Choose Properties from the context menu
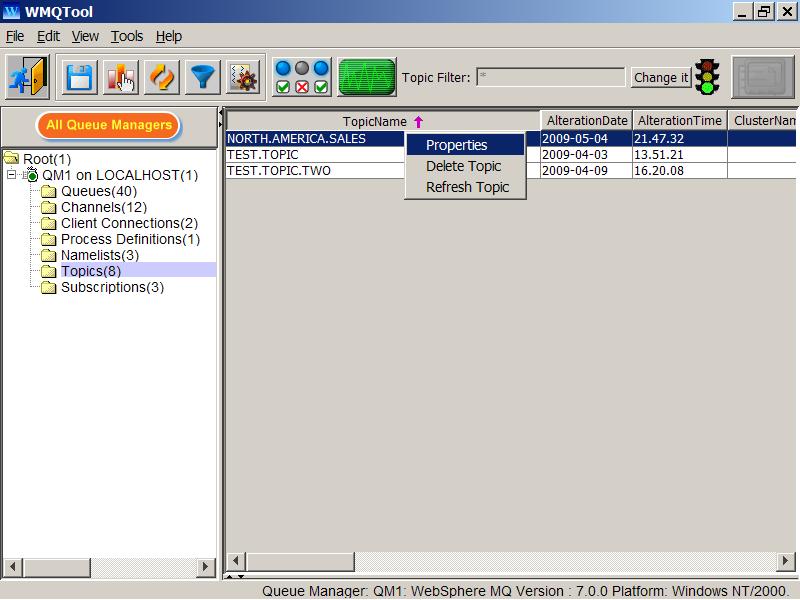The image size is (800, 600). 465,145
